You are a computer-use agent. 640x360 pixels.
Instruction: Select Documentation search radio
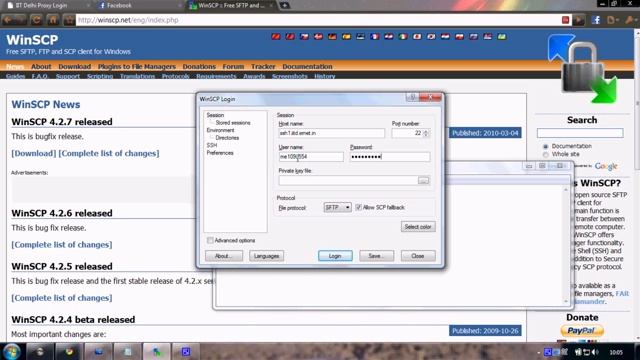click(546, 146)
